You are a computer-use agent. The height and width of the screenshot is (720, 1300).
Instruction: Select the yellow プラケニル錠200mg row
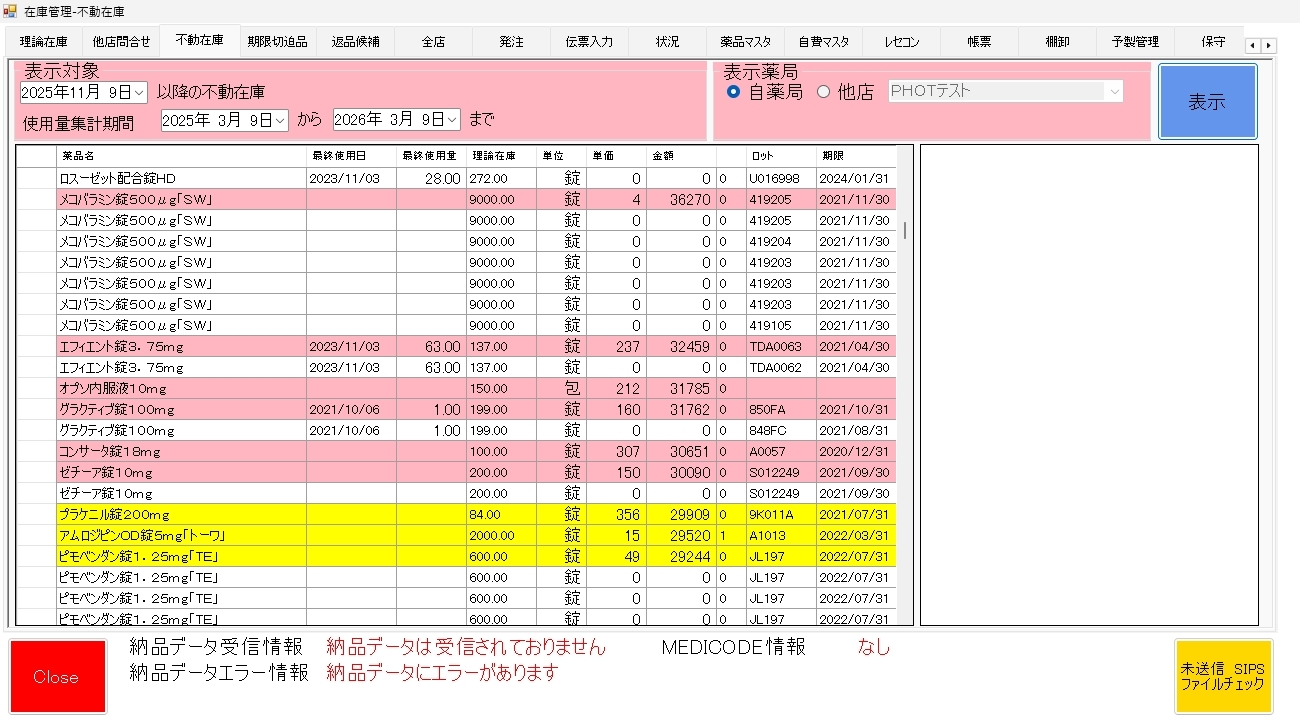(180, 514)
